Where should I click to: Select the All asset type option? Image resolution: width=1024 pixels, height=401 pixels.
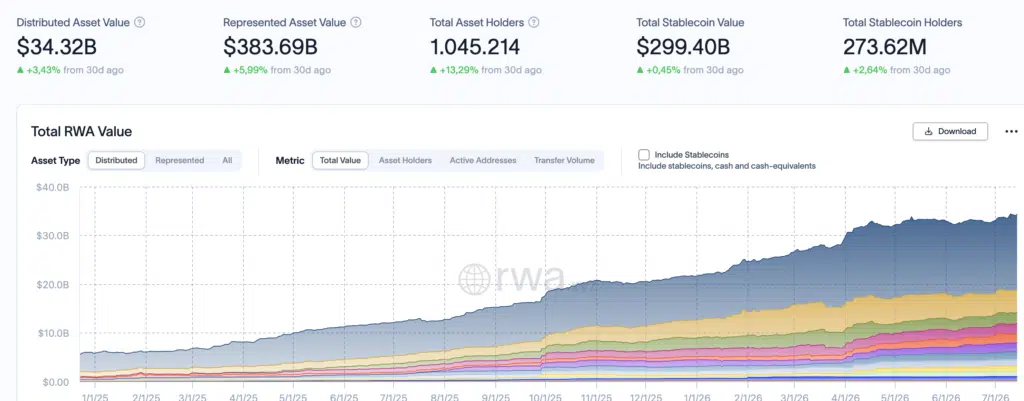tap(227, 160)
